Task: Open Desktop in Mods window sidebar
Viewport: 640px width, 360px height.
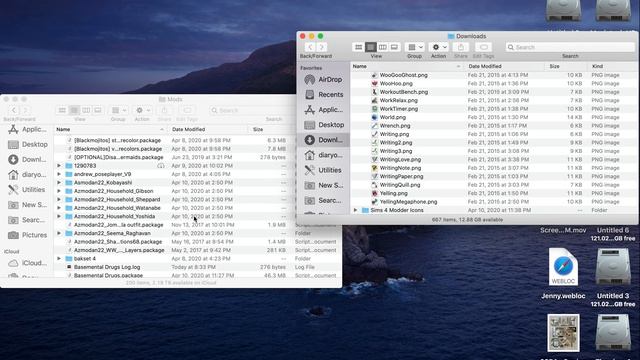Action: click(x=28, y=144)
